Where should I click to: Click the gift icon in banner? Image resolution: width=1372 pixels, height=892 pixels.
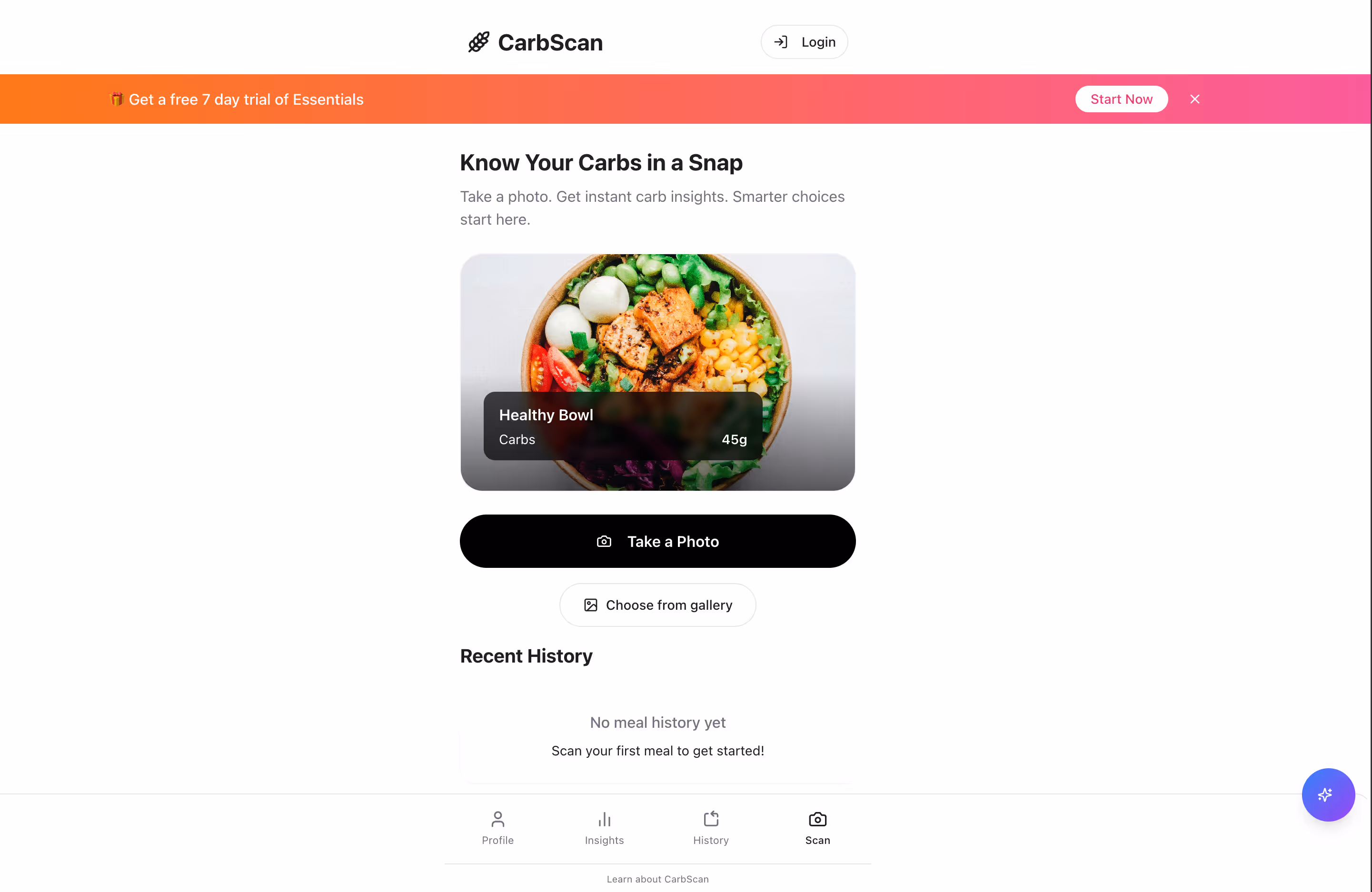pos(117,99)
